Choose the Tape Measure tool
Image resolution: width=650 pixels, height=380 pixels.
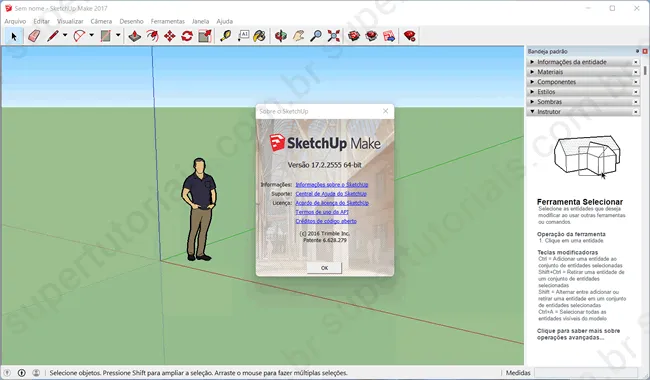tap(226, 36)
